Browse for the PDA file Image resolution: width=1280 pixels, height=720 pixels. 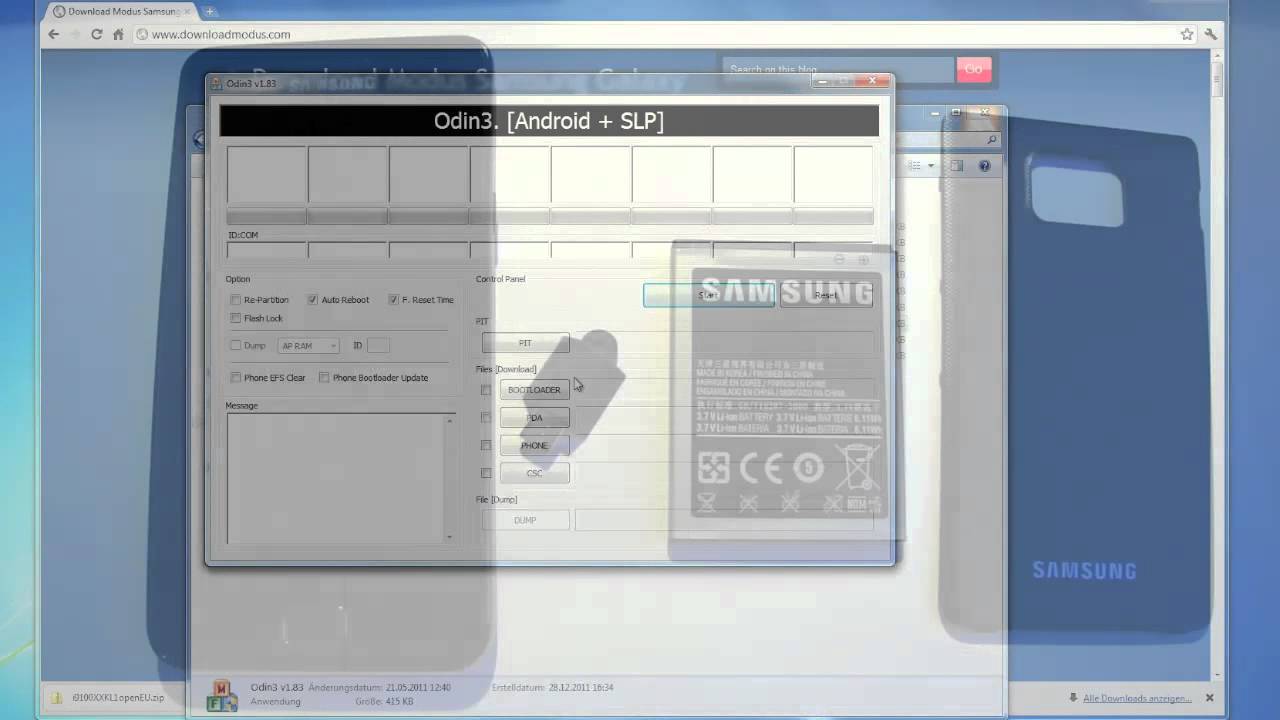click(x=534, y=418)
